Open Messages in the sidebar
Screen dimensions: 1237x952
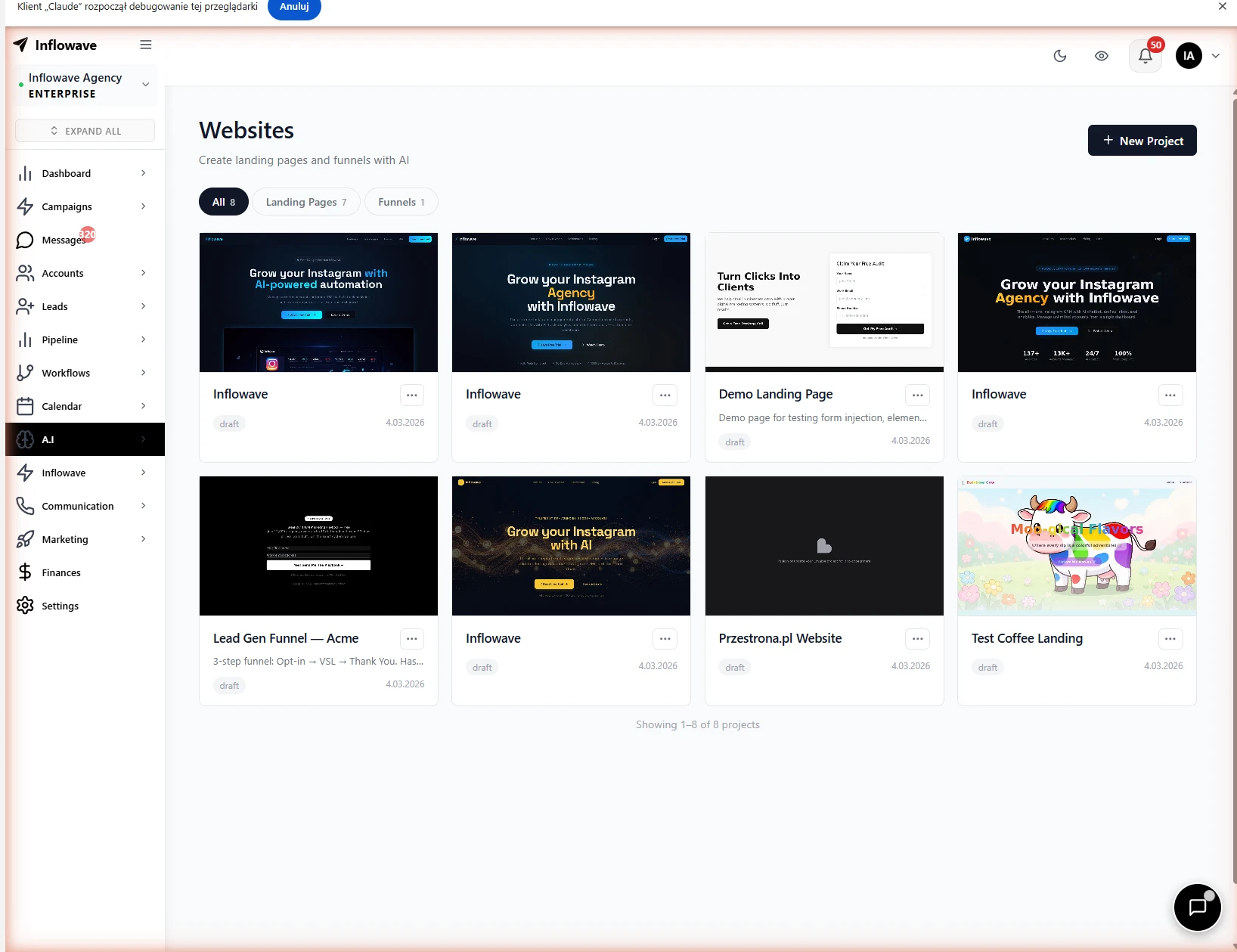tap(64, 240)
